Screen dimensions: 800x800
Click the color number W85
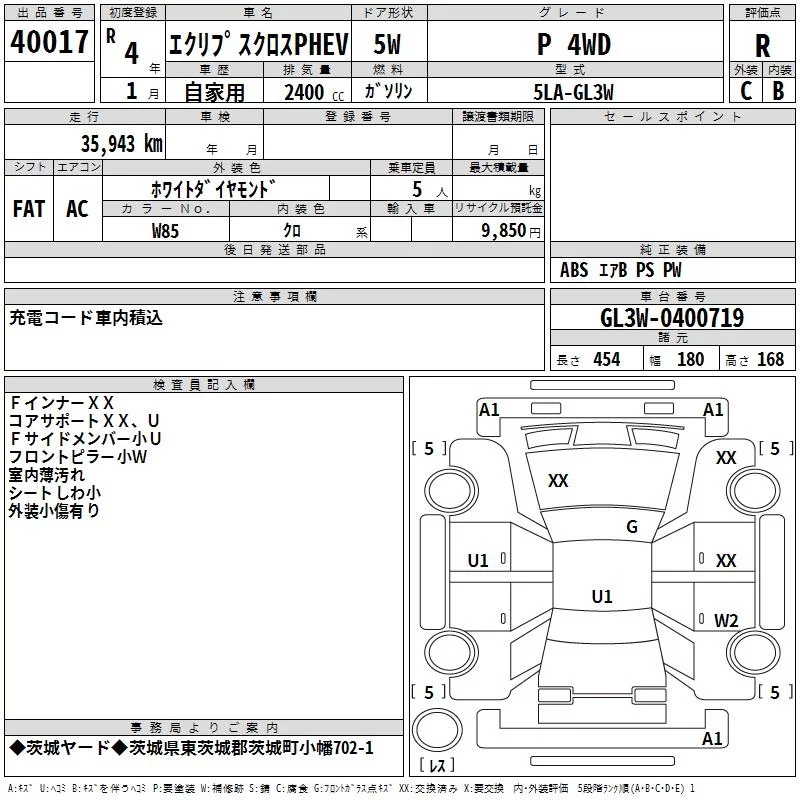[x=165, y=231]
